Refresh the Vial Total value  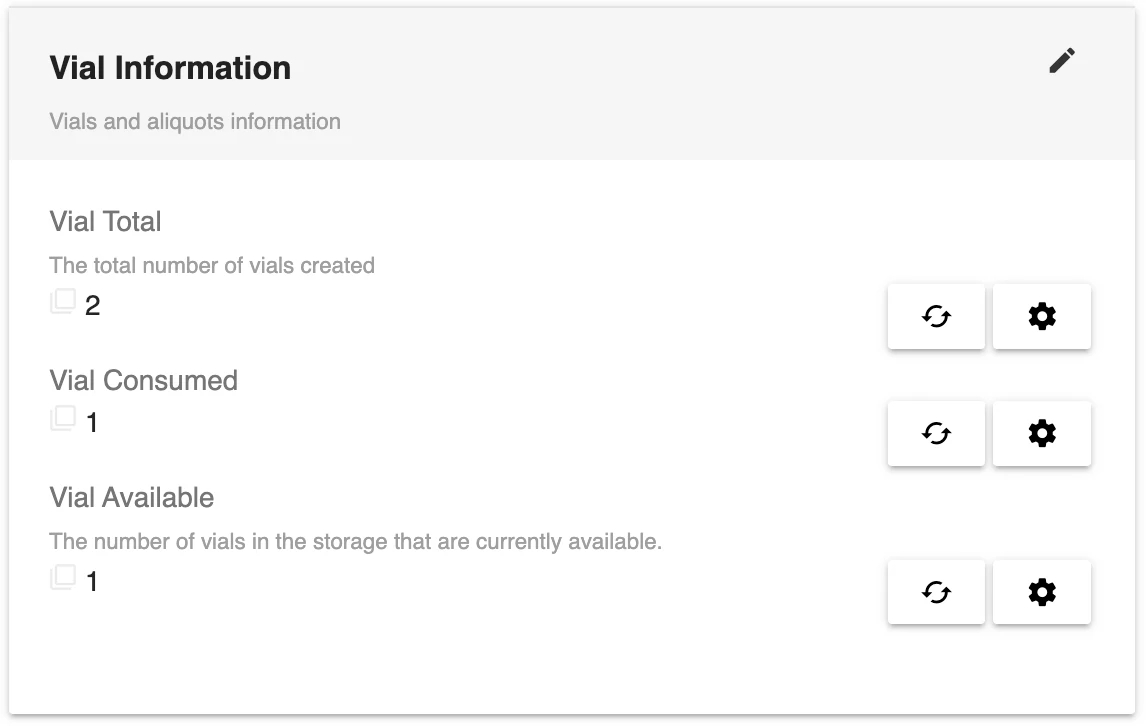[936, 317]
